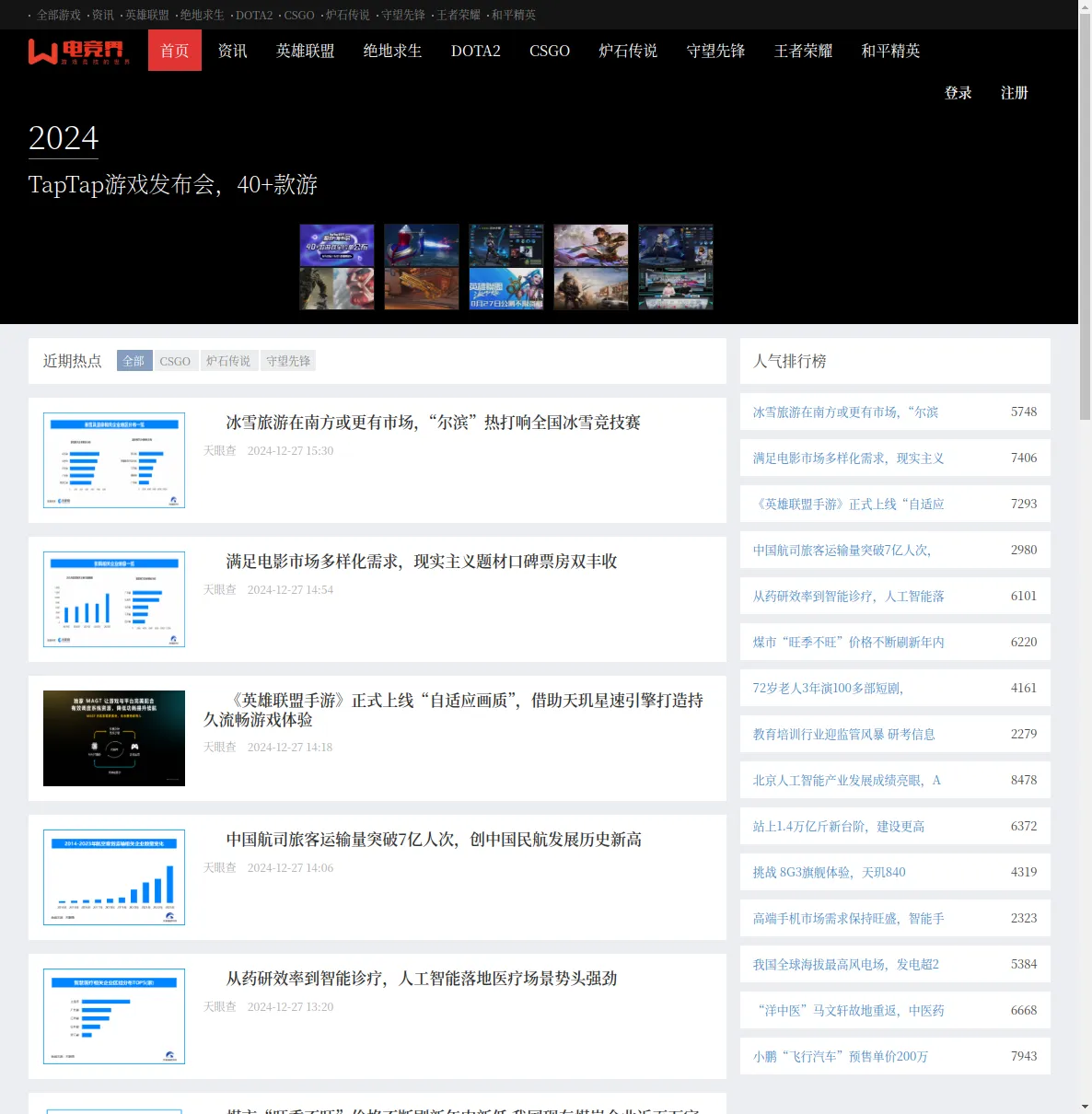This screenshot has width=1092, height=1114.
Task: Click the vertical scrollbar thumb
Action: (x=1085, y=216)
